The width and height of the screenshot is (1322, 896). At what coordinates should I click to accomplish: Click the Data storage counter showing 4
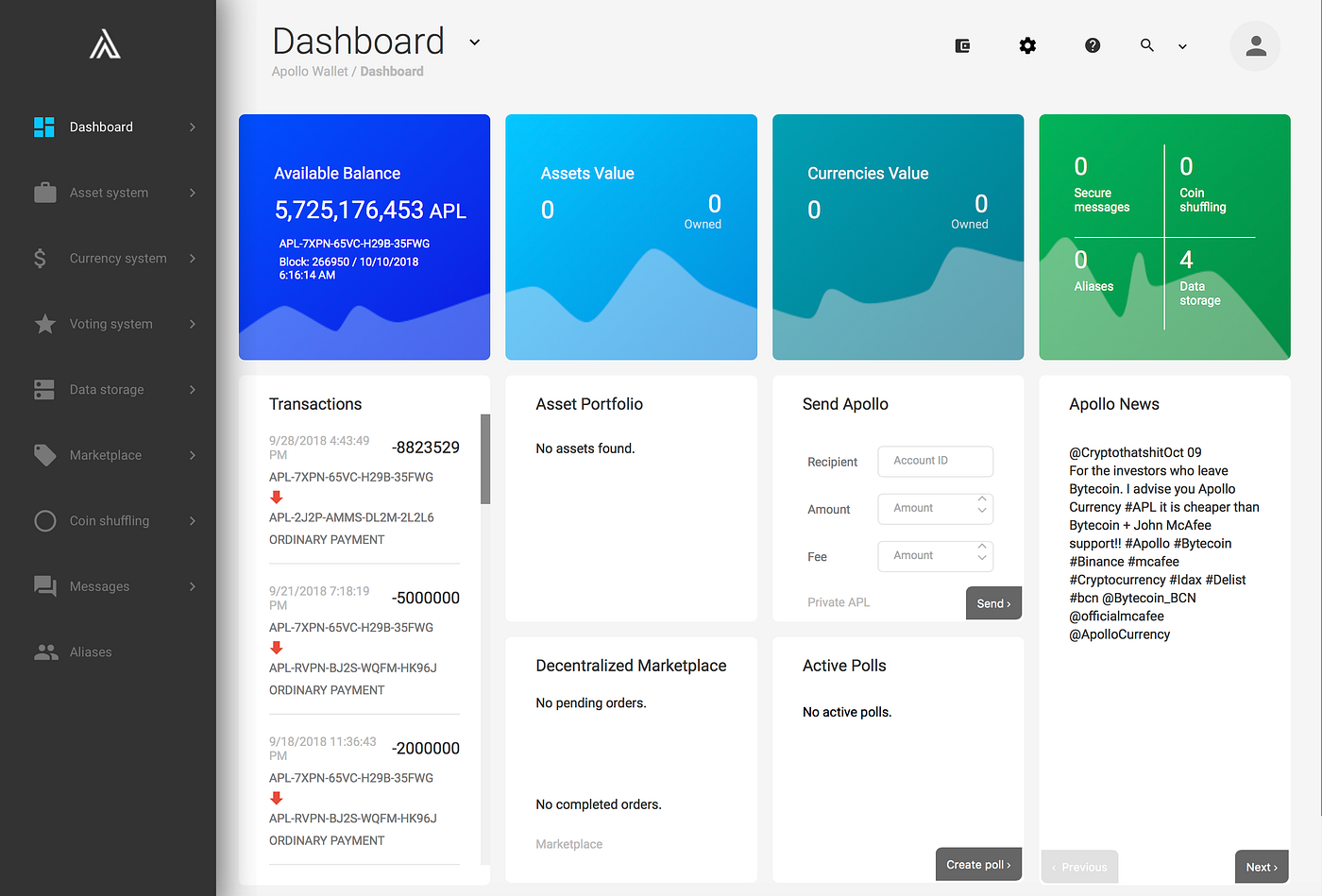(x=1200, y=279)
